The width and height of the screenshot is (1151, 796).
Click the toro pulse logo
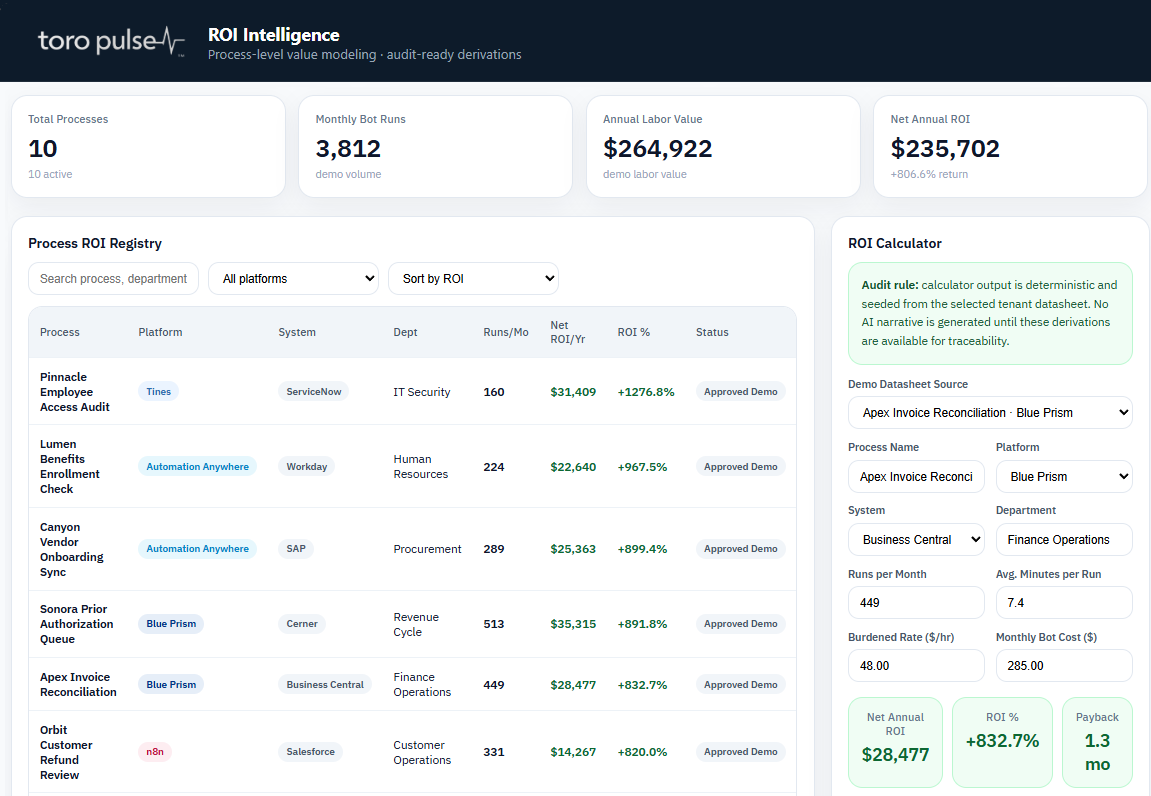pyautogui.click(x=112, y=41)
